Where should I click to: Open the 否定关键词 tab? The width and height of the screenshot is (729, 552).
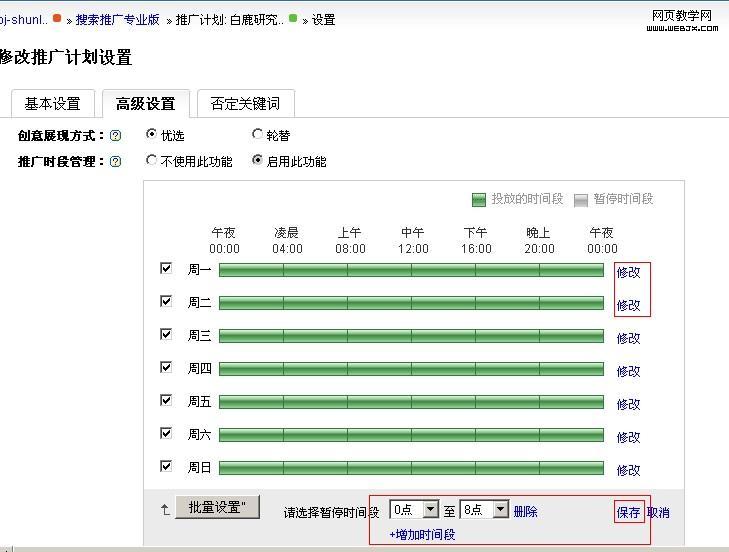coord(245,103)
